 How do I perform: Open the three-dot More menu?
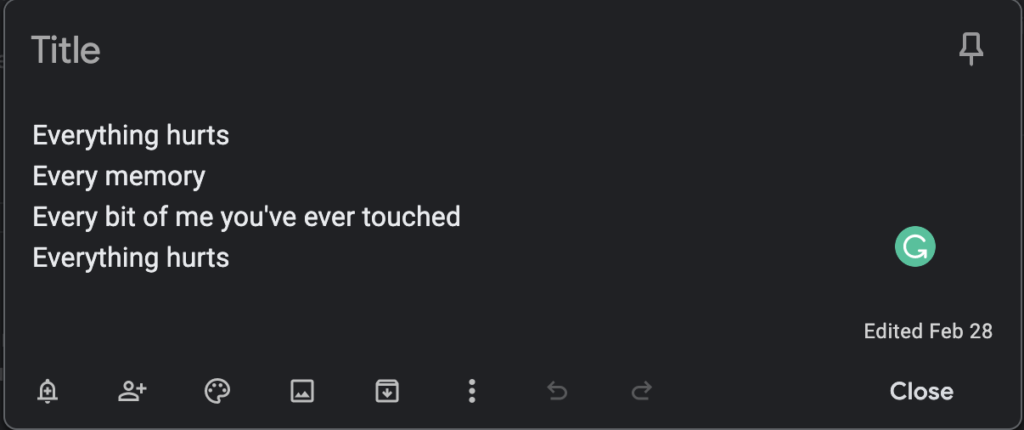click(472, 391)
